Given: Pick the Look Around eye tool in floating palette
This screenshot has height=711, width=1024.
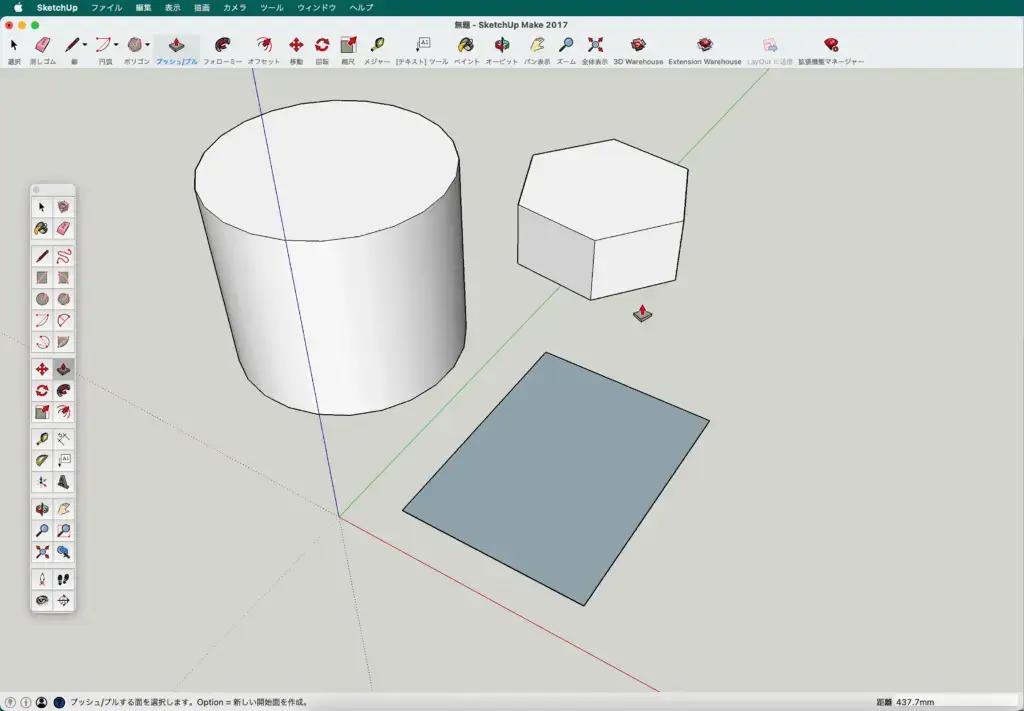Looking at the screenshot, I should pyautogui.click(x=42, y=601).
